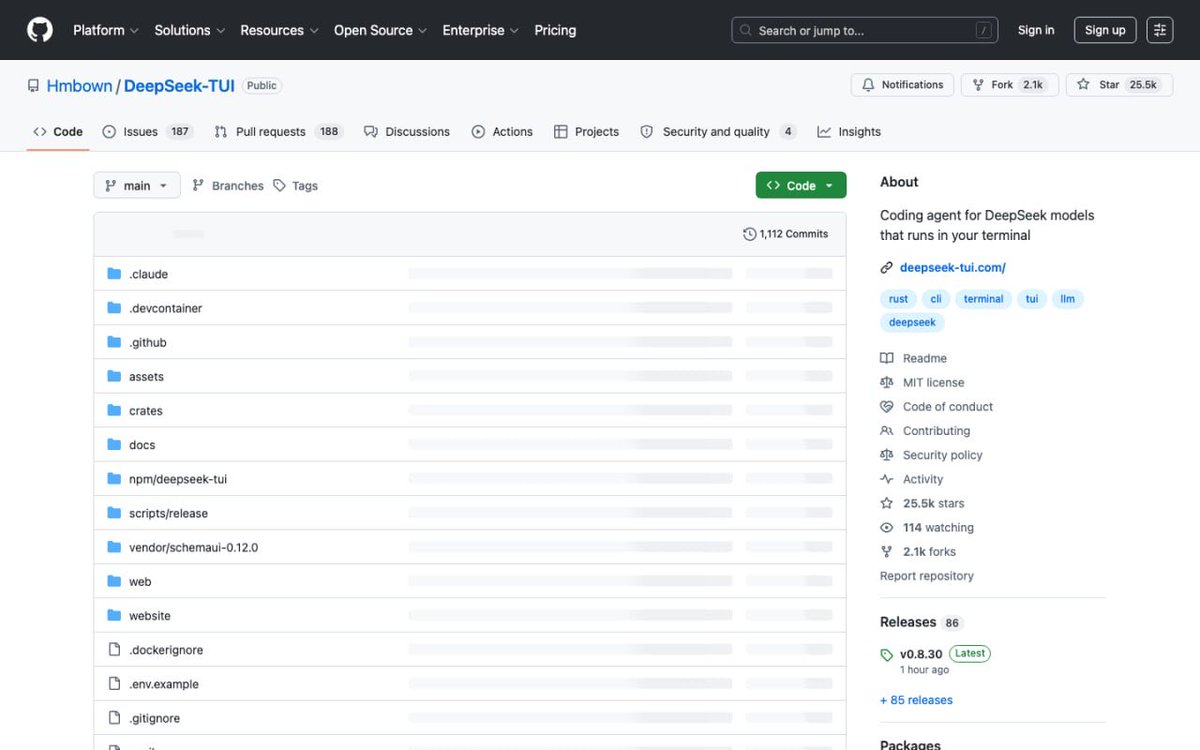
Task: Open appearance settings icon in header
Action: 1160,30
